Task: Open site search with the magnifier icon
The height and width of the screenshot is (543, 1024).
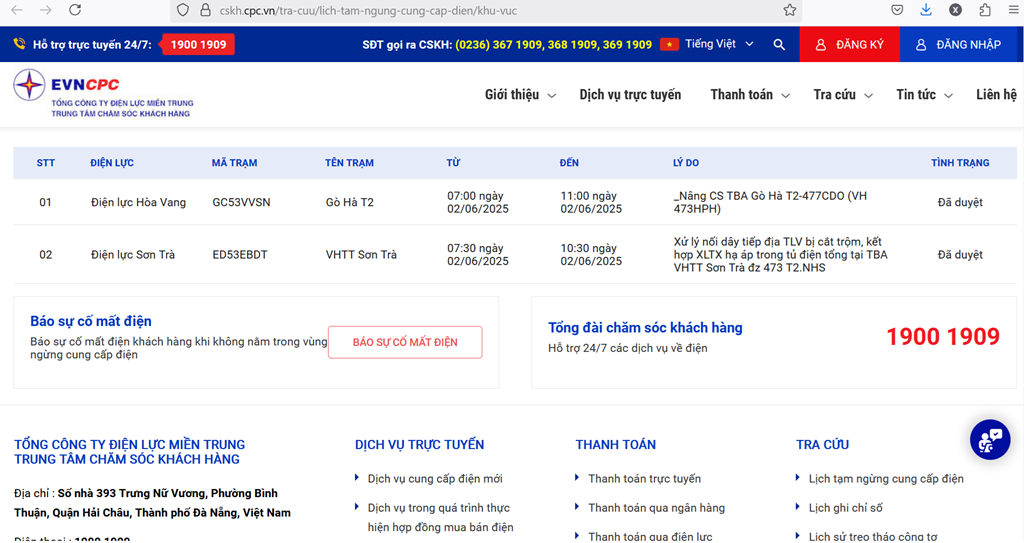Action: click(x=779, y=44)
